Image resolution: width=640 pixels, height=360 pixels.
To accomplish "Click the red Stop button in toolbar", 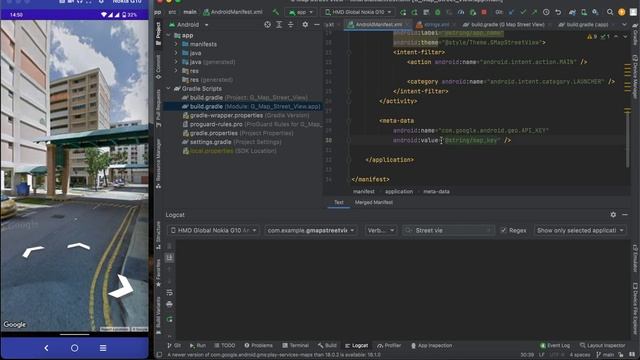I will [x=484, y=12].
